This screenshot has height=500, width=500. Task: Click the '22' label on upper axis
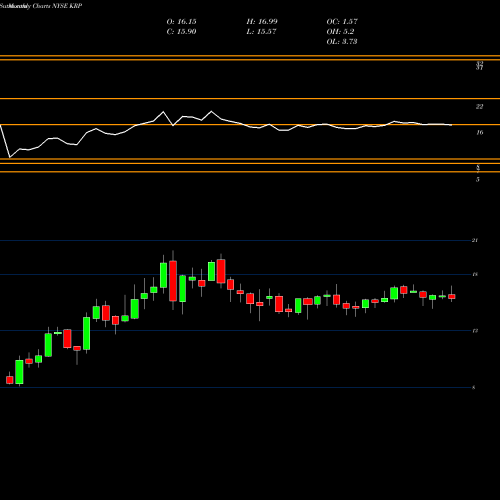[479, 107]
